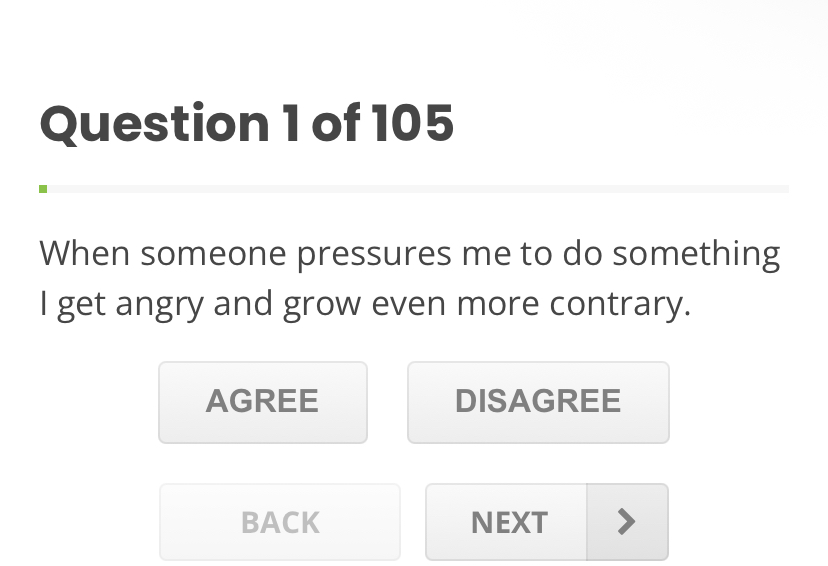Screen dimensions: 828x566
Task: Answer Agree to the pressure question
Action: point(263,402)
